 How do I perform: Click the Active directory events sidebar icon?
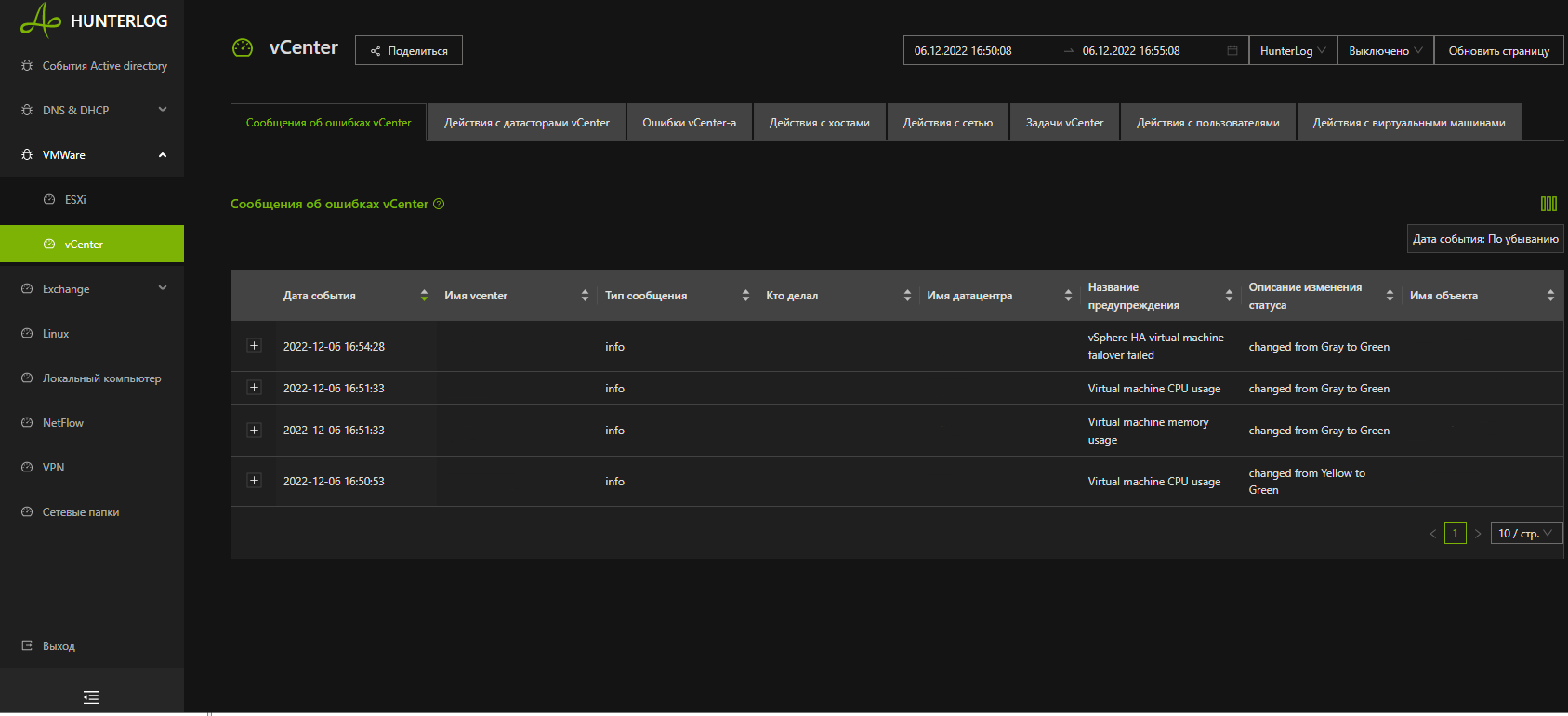point(27,65)
